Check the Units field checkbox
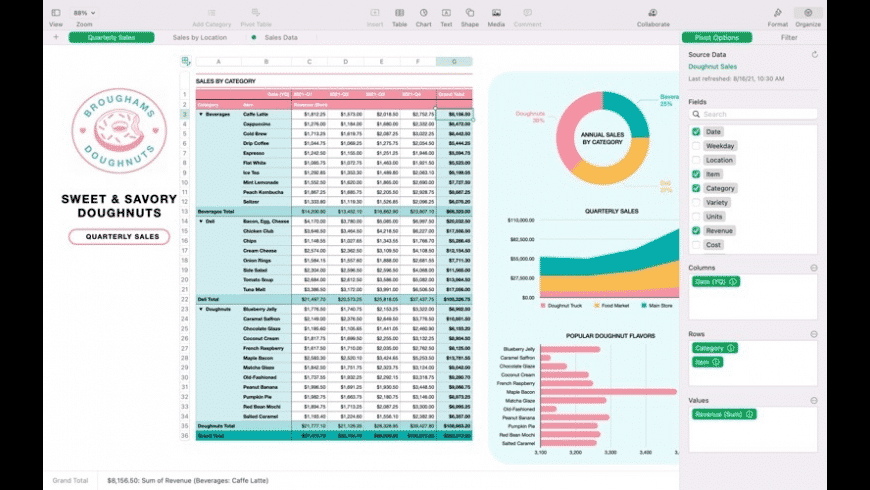This screenshot has width=870, height=490. (x=696, y=216)
